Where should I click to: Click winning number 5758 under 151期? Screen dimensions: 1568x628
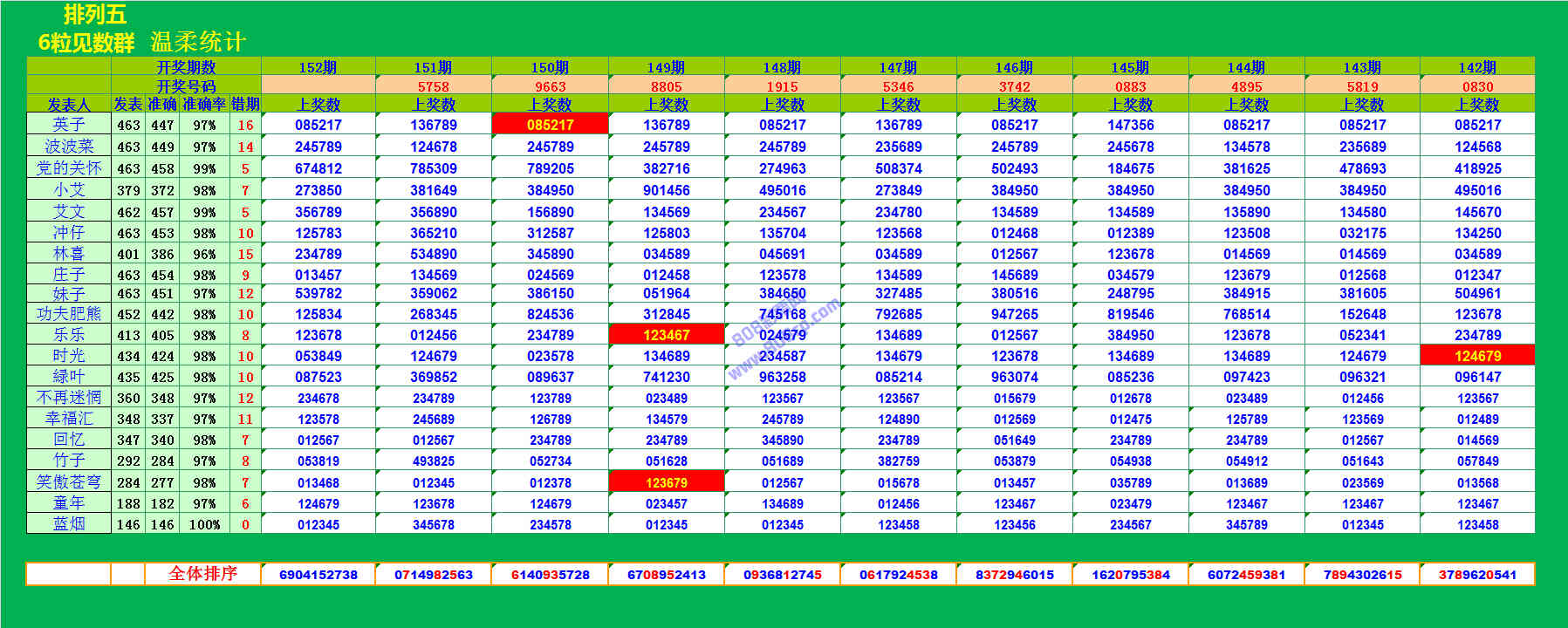433,86
